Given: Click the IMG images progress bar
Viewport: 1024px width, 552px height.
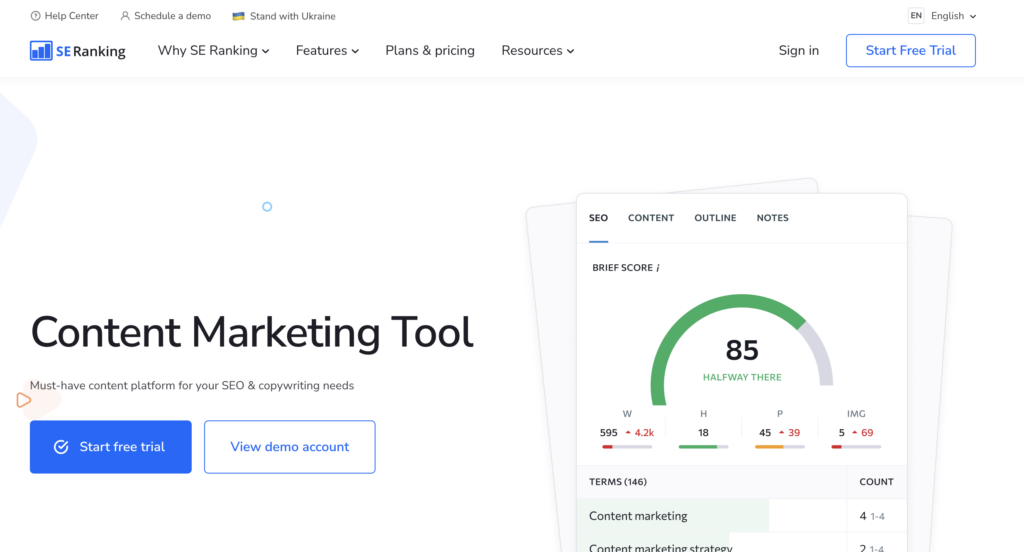Looking at the screenshot, I should pos(856,447).
